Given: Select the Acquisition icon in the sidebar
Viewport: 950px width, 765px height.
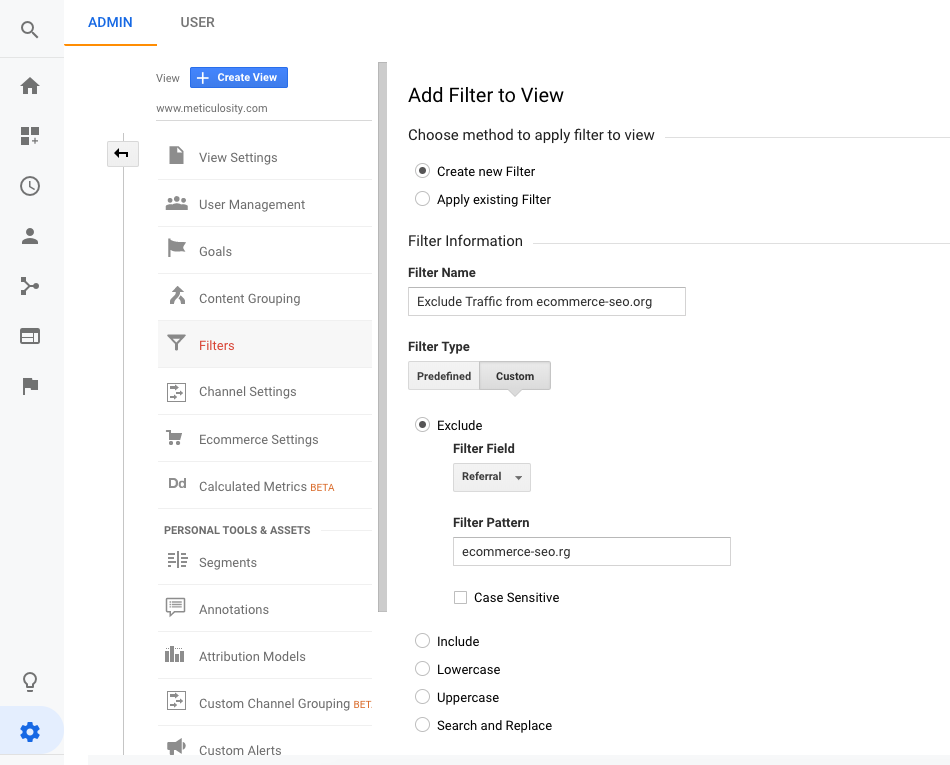Looking at the screenshot, I should [x=29, y=286].
